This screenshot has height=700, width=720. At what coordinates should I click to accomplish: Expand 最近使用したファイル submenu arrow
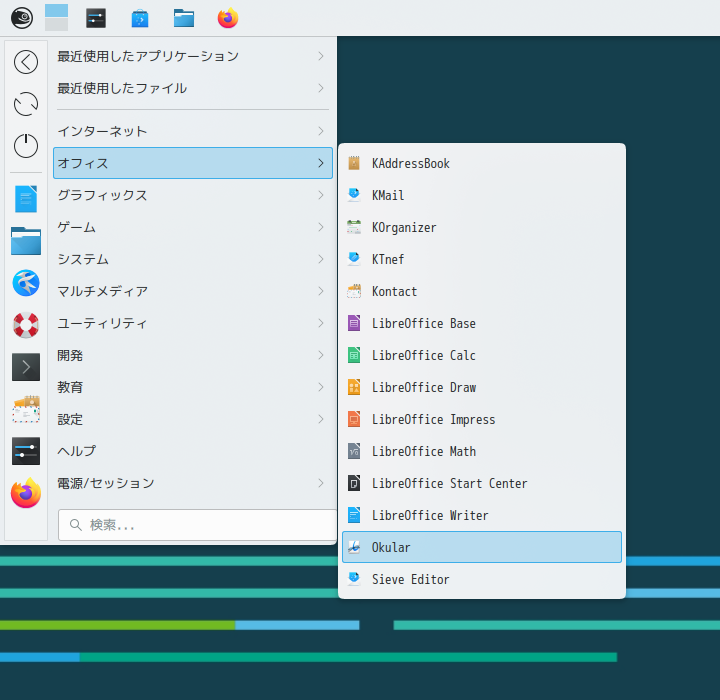coord(321,88)
